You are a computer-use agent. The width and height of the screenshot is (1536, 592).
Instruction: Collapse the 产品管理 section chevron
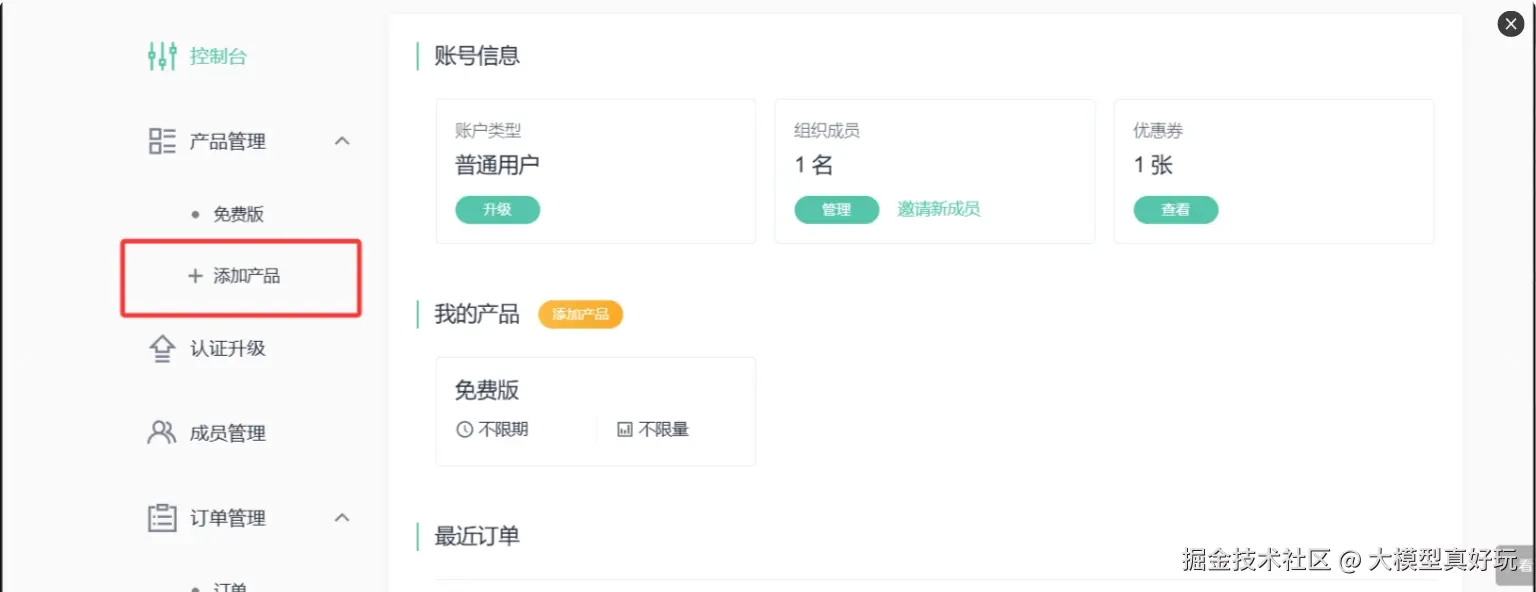[x=342, y=141]
